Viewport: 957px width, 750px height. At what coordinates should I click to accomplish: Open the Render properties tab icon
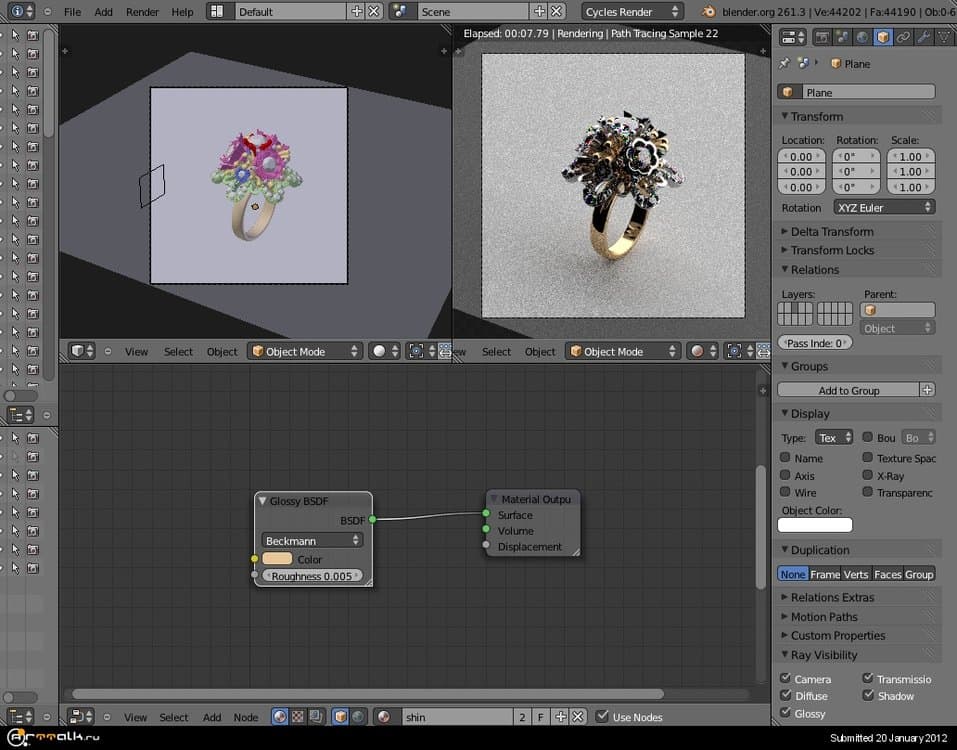click(822, 37)
